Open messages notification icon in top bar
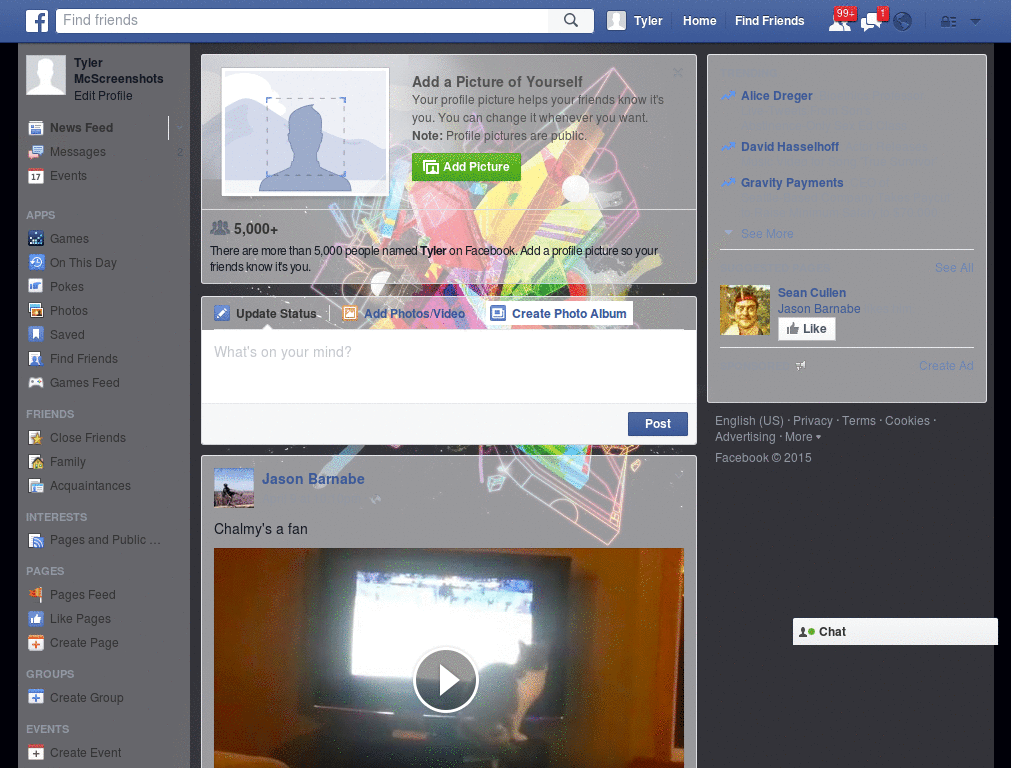The width and height of the screenshot is (1024, 768). point(872,22)
